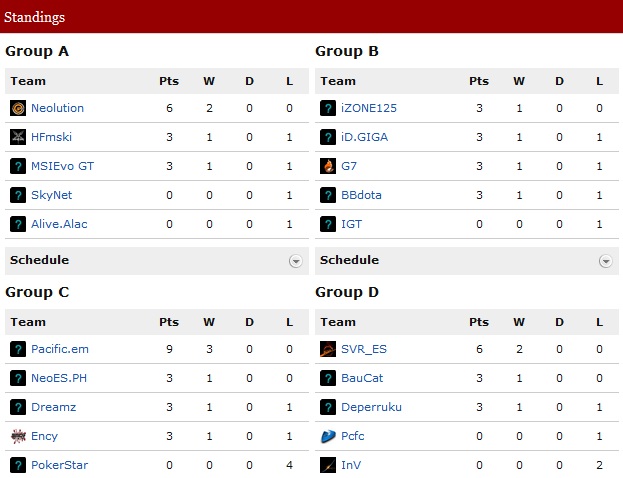Click the Pts column header in Group C
This screenshot has width=623, height=478.
(x=168, y=322)
